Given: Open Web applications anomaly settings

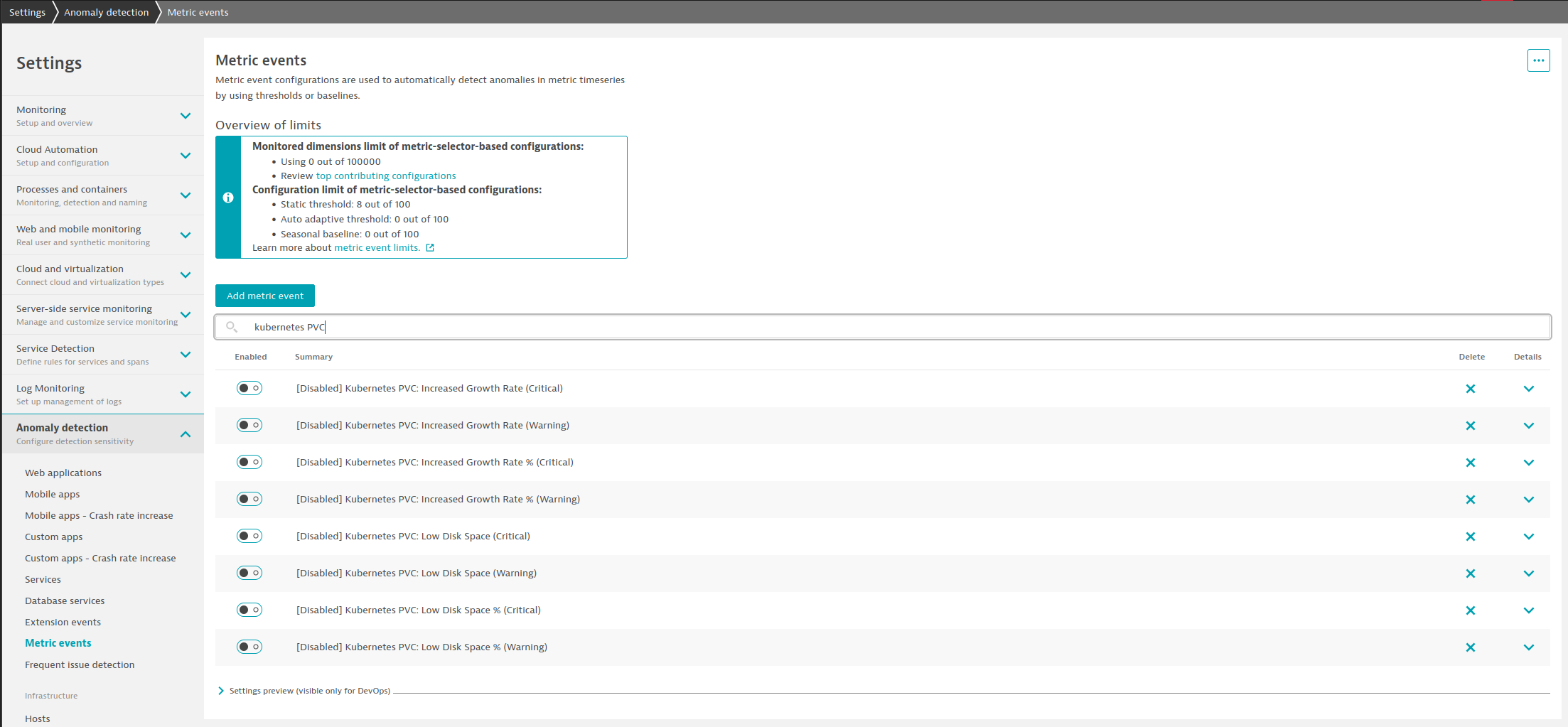Looking at the screenshot, I should click(63, 473).
